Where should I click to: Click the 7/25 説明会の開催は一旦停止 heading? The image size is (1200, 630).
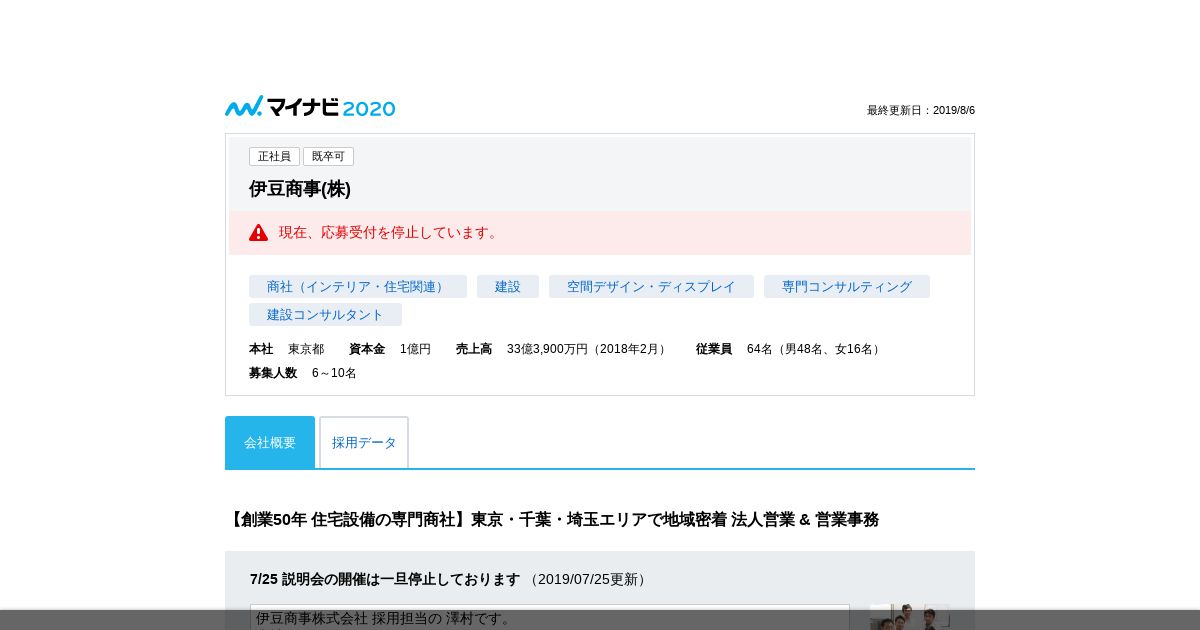(385, 579)
